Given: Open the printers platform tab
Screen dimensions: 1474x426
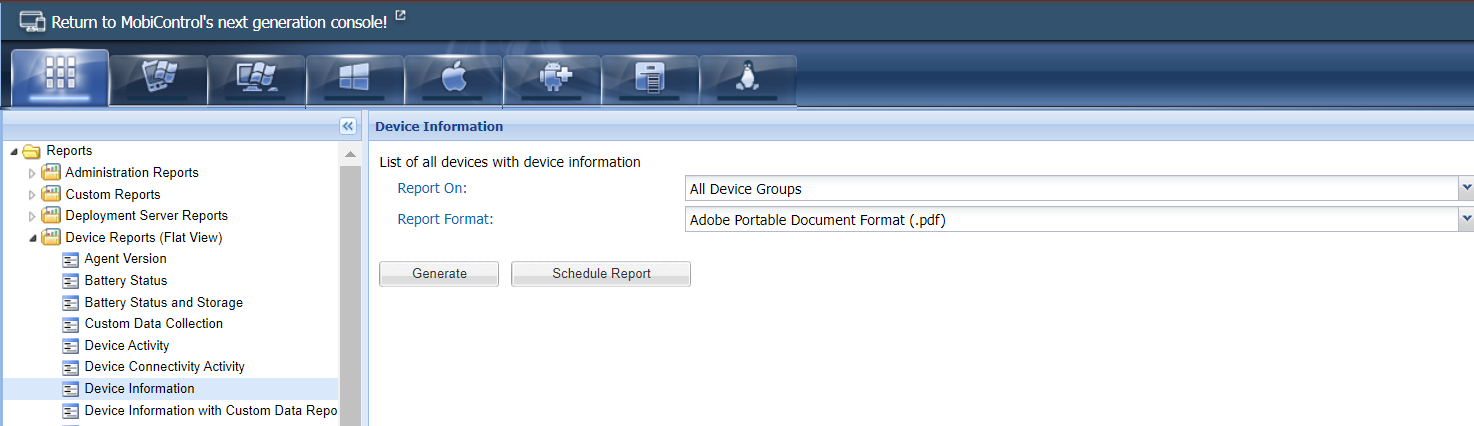Looking at the screenshot, I should pyautogui.click(x=649, y=79).
